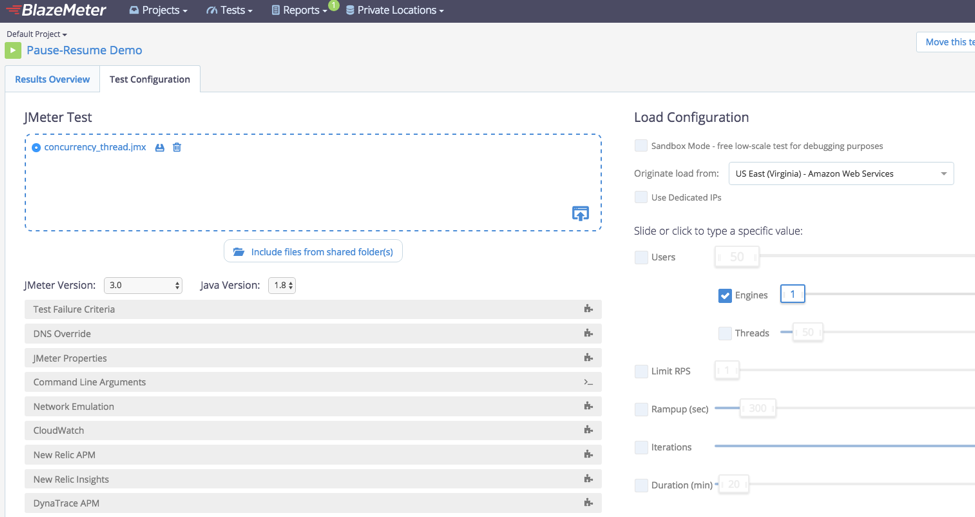Image resolution: width=975 pixels, height=517 pixels.
Task: Uncheck the Engines checkbox
Action: click(x=725, y=295)
